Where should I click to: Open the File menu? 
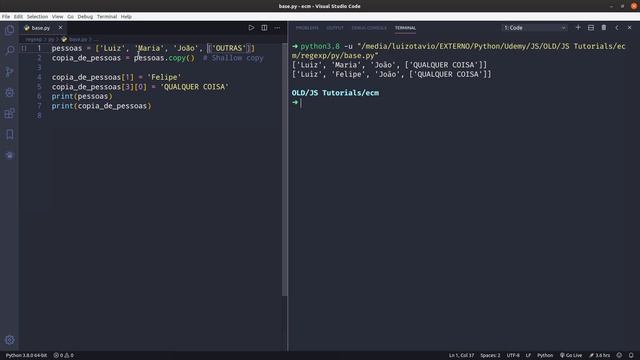pos(6,17)
